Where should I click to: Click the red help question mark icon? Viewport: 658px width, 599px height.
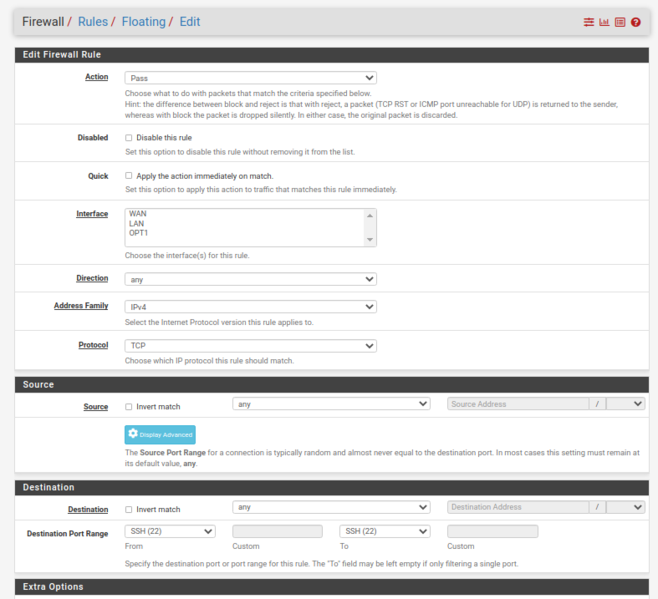(x=636, y=22)
